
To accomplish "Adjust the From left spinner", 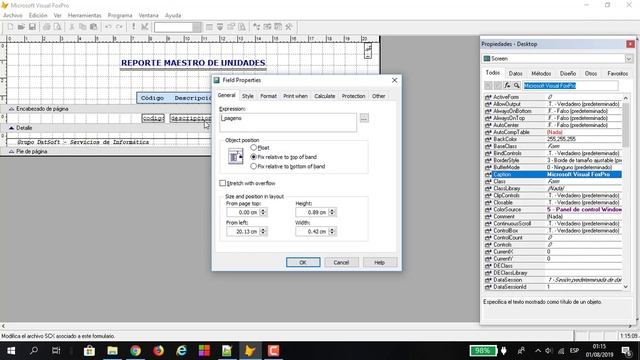I will coord(263,231).
